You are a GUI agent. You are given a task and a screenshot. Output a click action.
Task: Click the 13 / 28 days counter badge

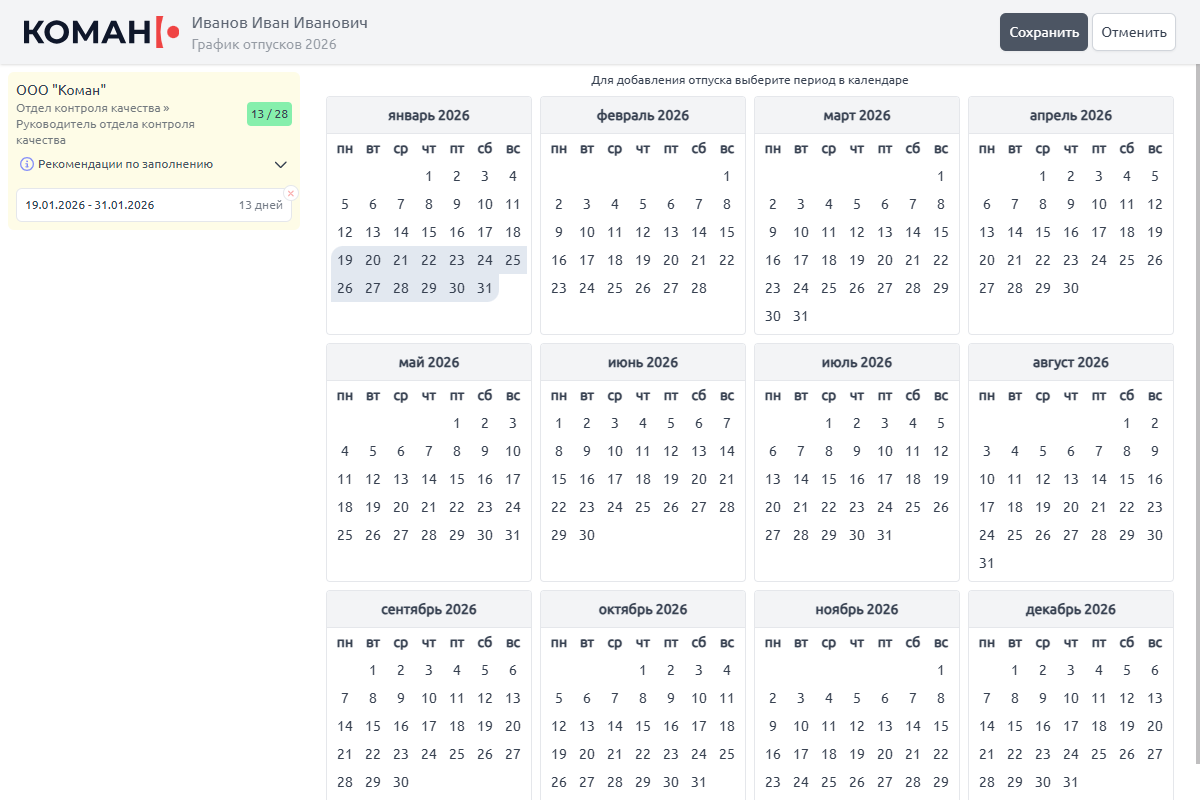point(269,114)
